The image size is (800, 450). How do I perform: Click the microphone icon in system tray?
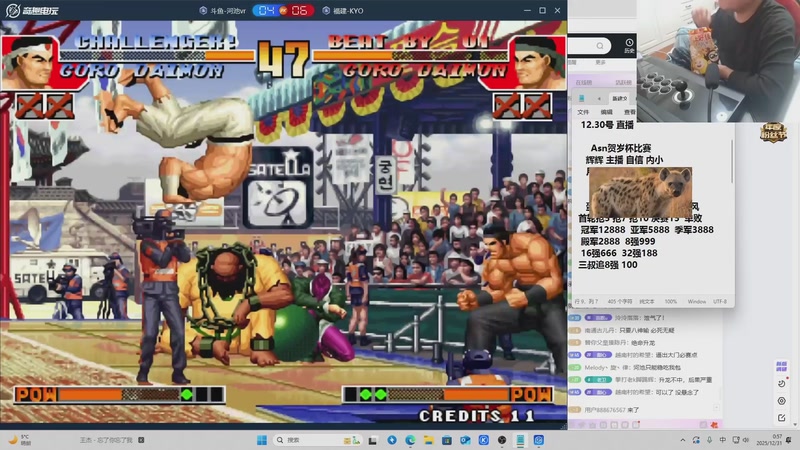coord(709,440)
